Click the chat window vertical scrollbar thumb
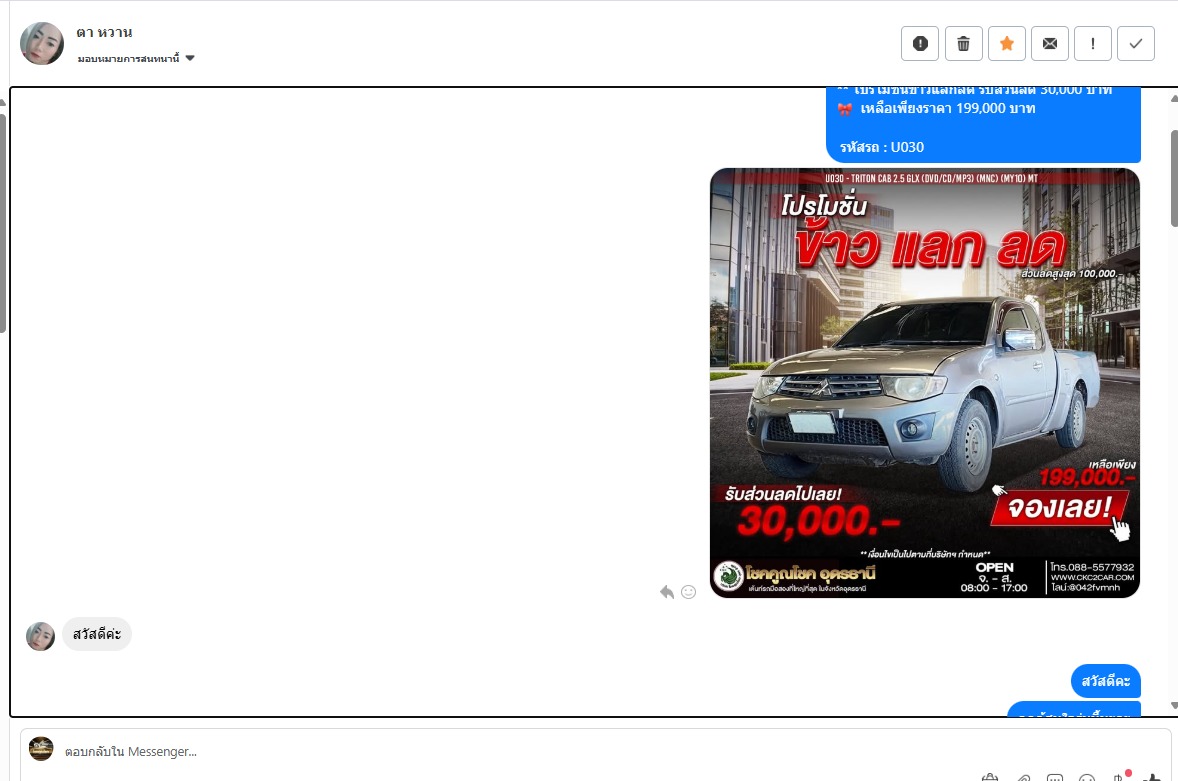Screen dimensions: 1178x781 coord(1174,179)
